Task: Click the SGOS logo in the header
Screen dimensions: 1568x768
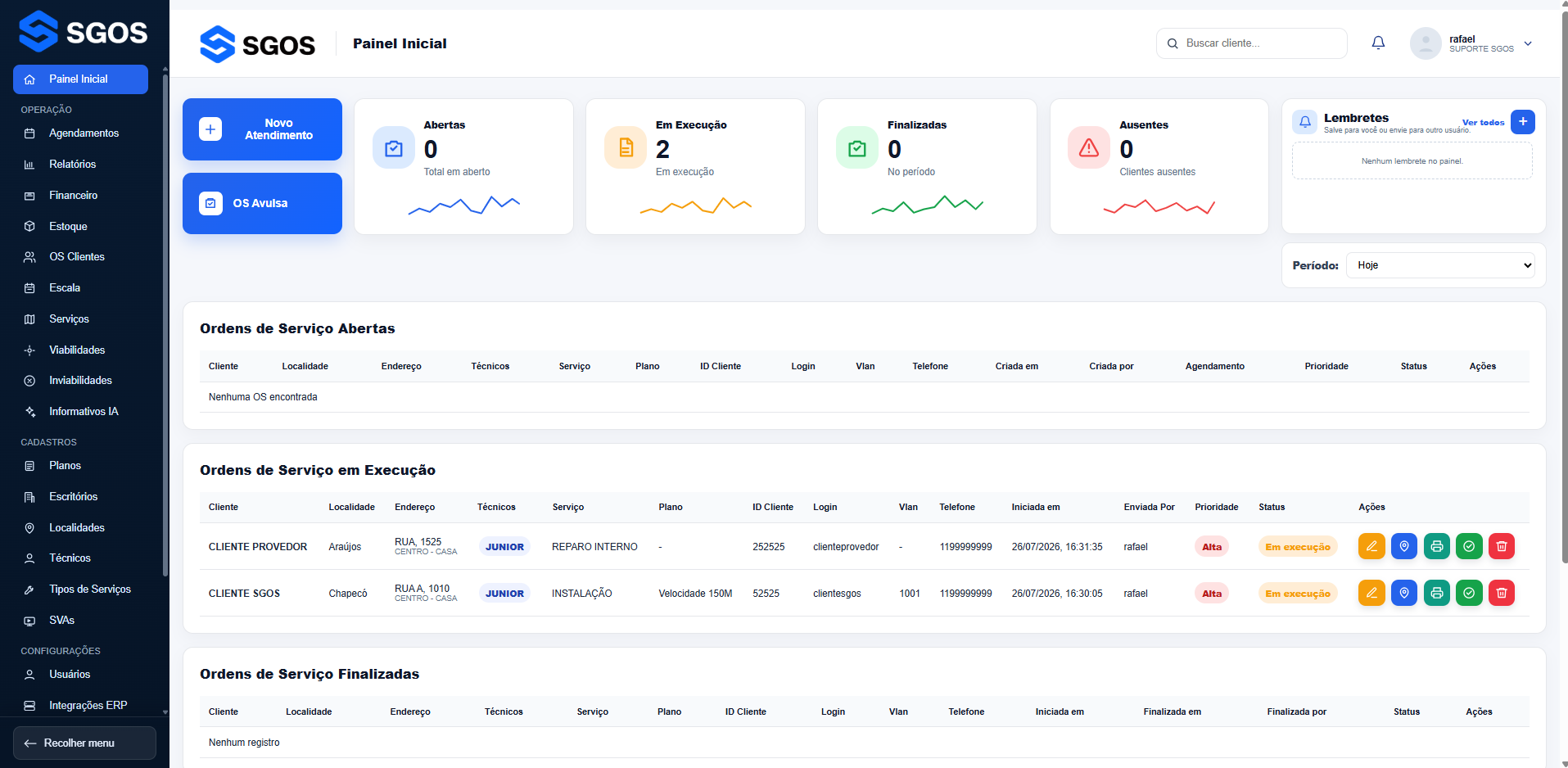Action: pyautogui.click(x=258, y=44)
